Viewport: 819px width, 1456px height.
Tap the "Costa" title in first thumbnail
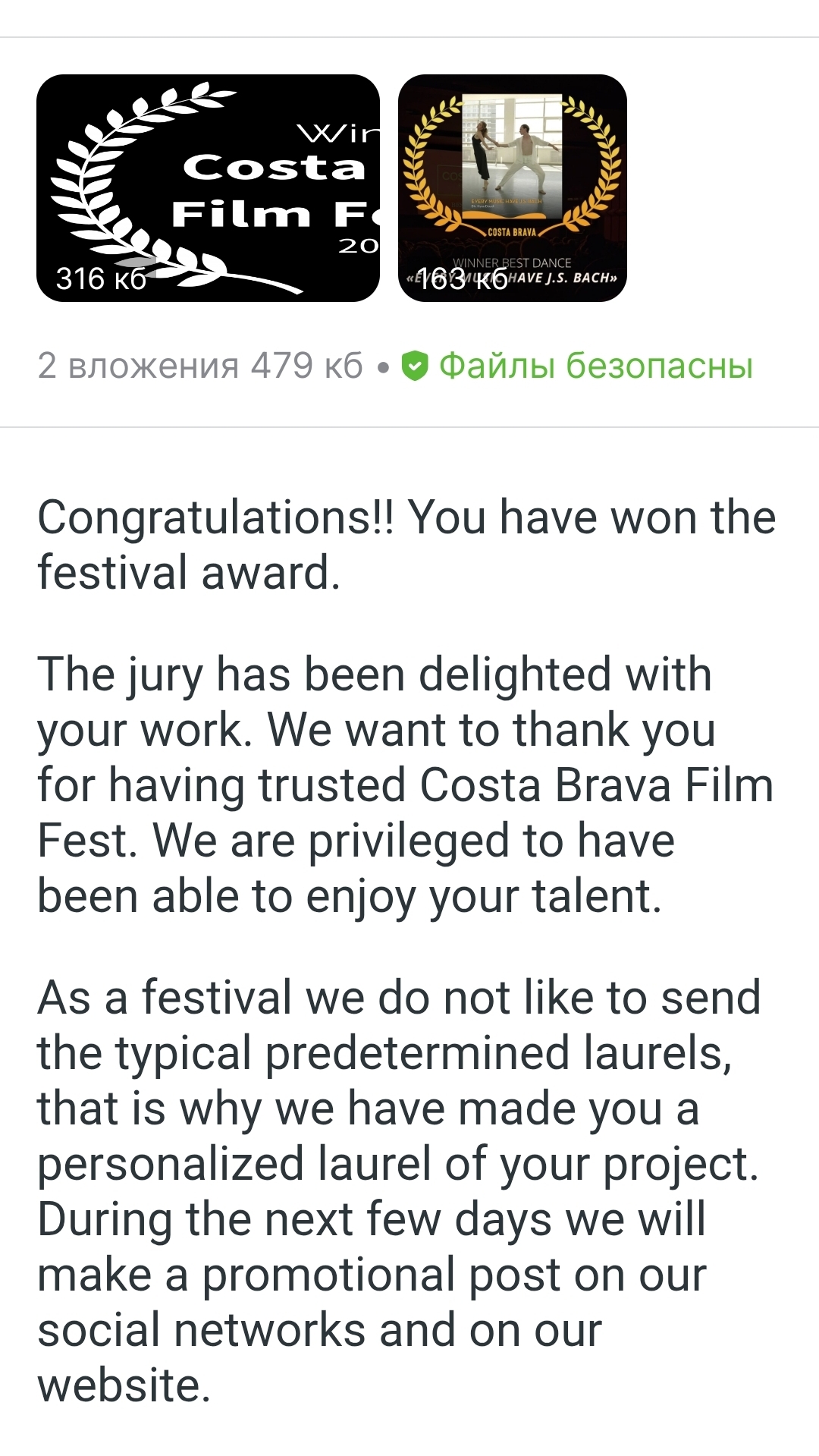coord(275,167)
